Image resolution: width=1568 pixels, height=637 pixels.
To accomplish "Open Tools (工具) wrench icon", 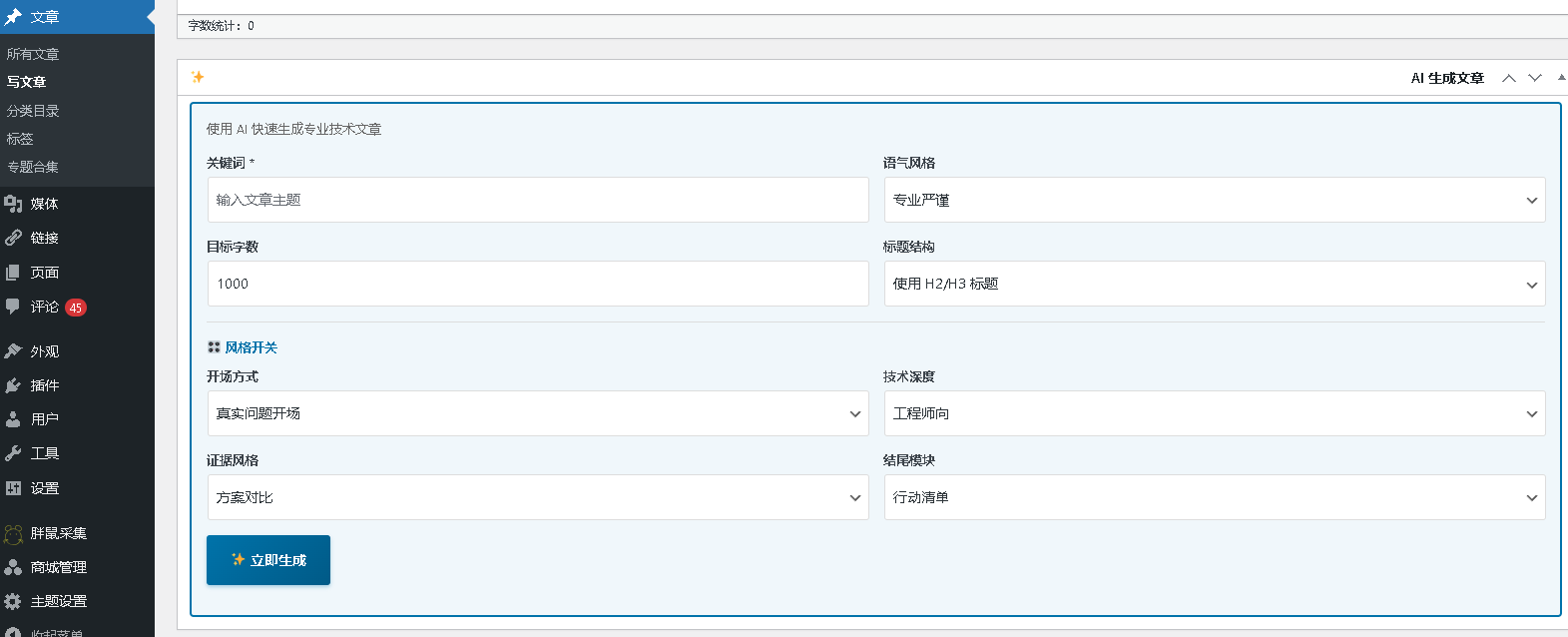I will tap(13, 453).
